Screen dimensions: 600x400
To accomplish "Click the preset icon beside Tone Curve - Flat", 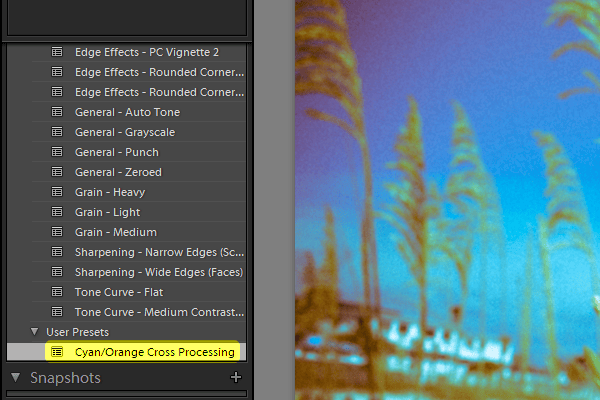I will pos(57,292).
